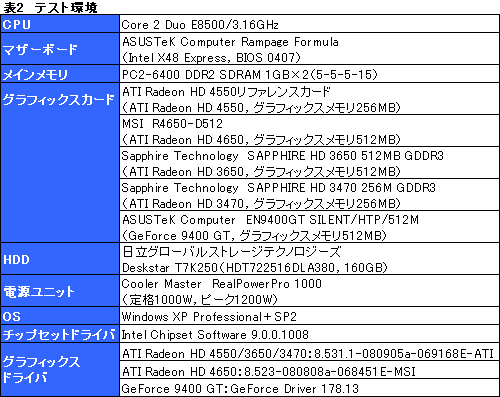Select ATI Radeon HD 4550リファレンスカード line
The image size is (500, 397).
tap(226, 92)
